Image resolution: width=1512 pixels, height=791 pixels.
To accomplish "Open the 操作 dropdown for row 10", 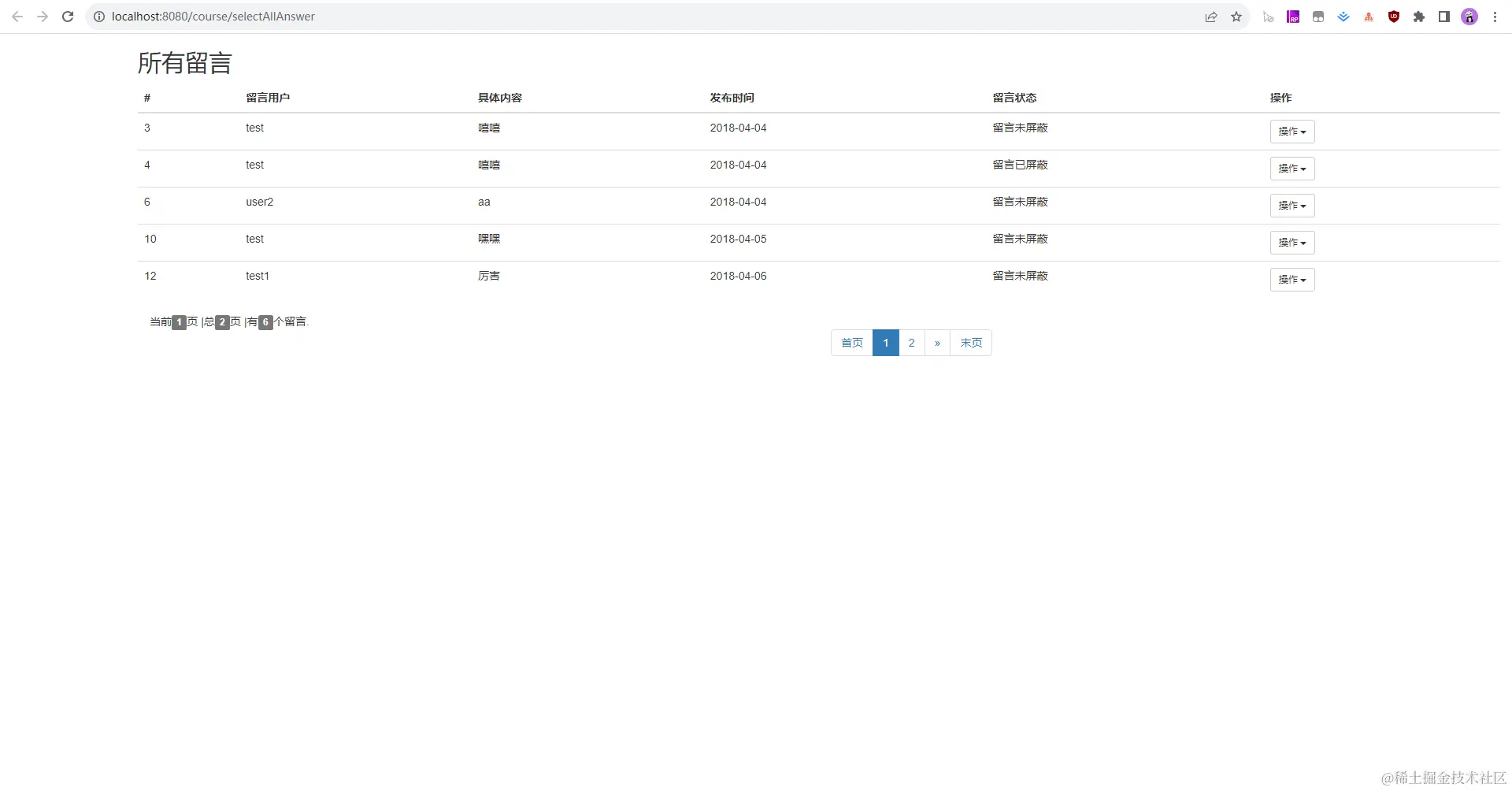I will click(x=1292, y=243).
